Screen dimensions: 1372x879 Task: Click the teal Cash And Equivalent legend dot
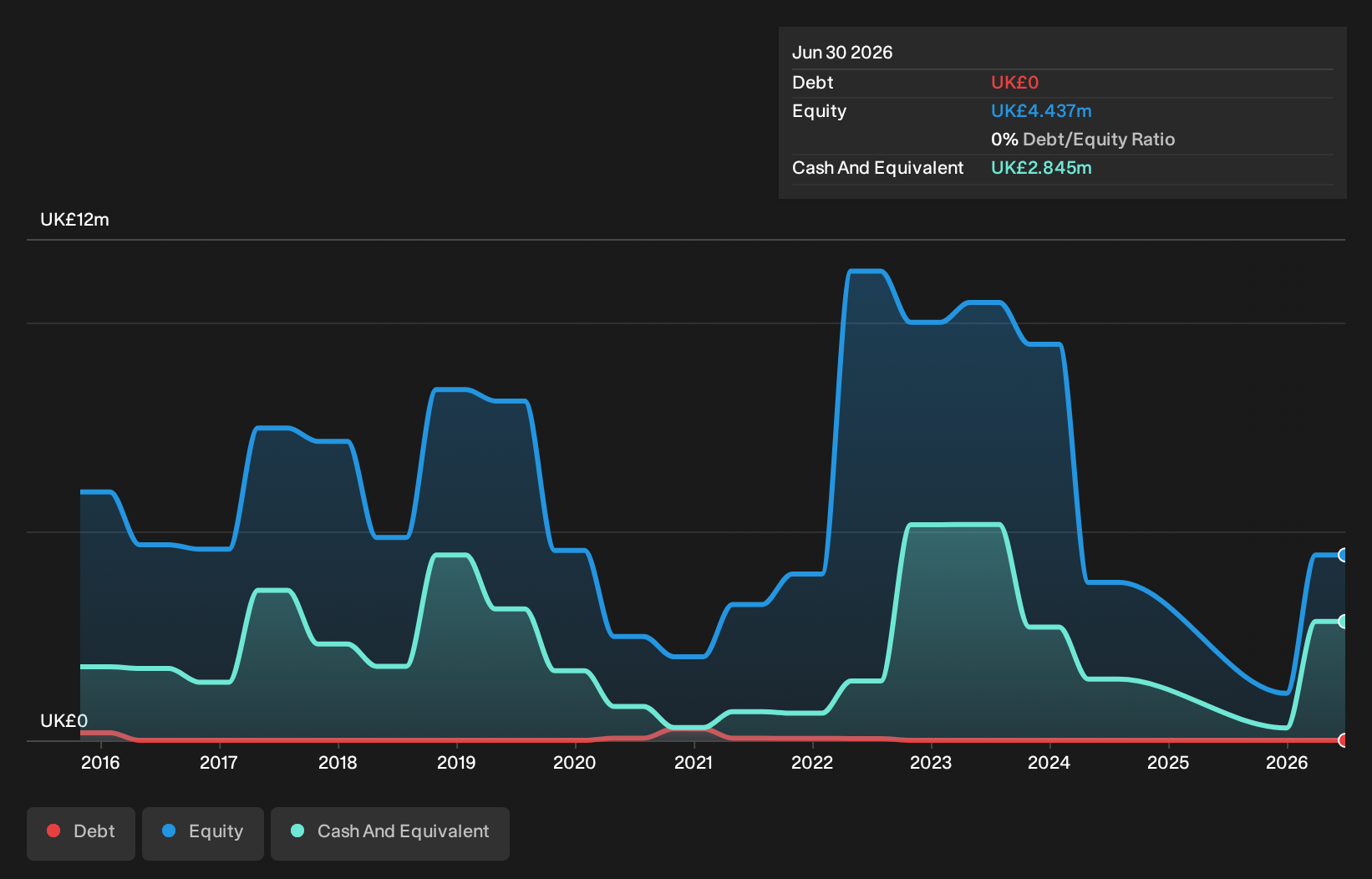tap(297, 831)
